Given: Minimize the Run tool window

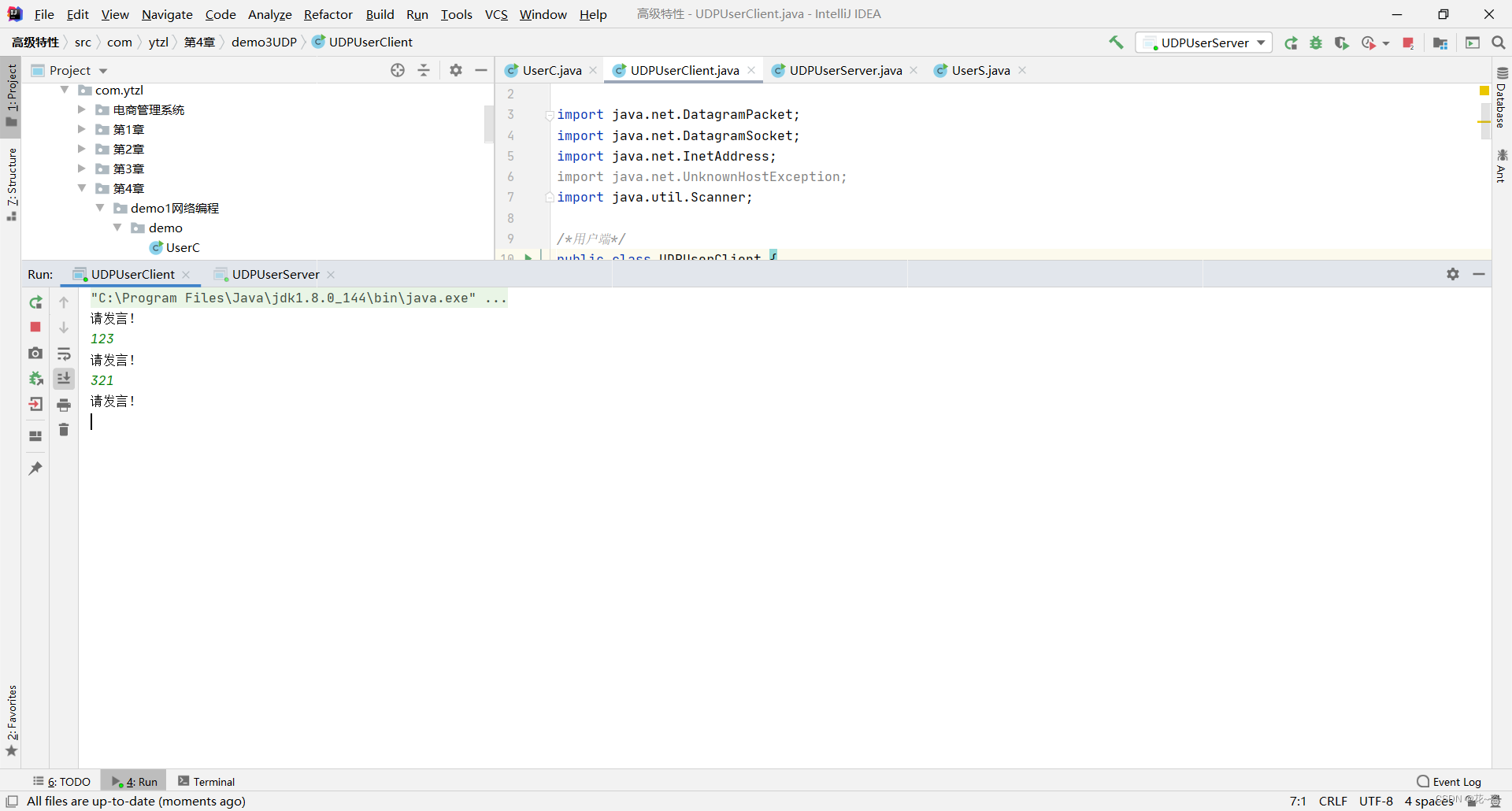Looking at the screenshot, I should coord(1479,274).
